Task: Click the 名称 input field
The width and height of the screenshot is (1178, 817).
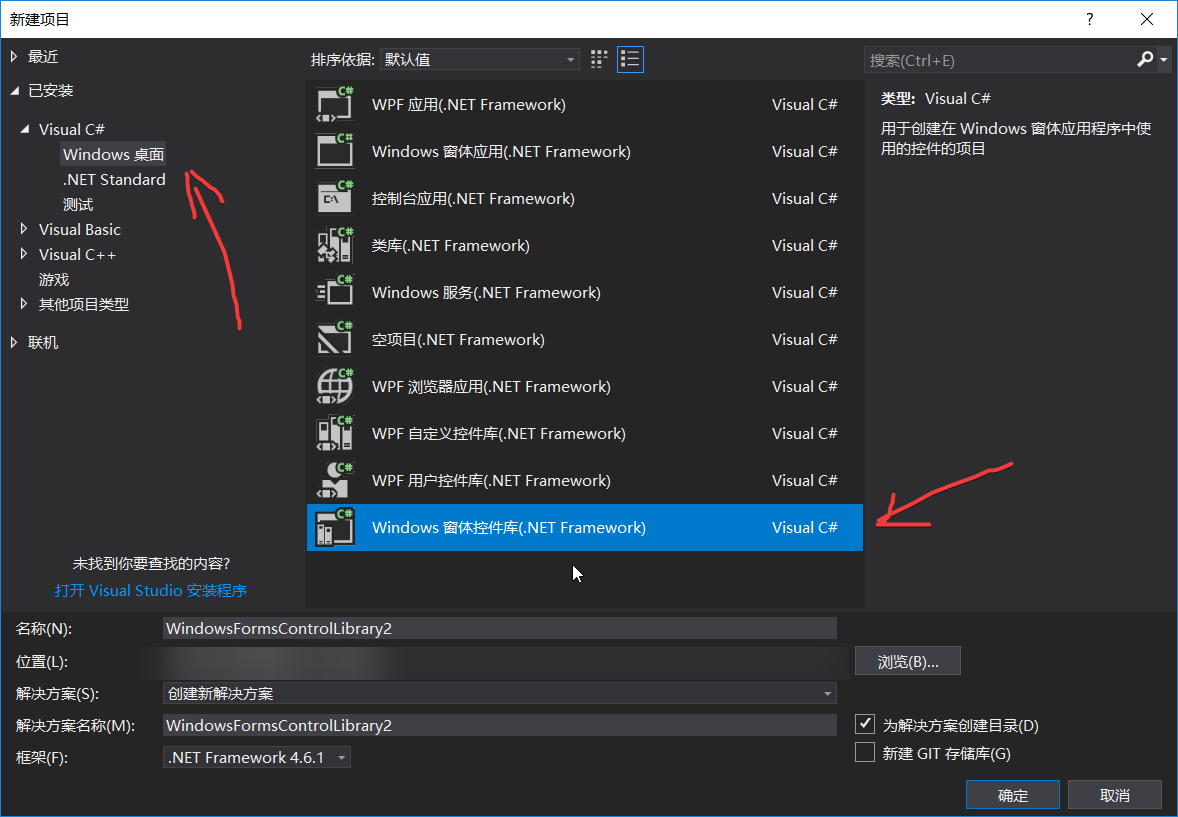Action: point(500,628)
